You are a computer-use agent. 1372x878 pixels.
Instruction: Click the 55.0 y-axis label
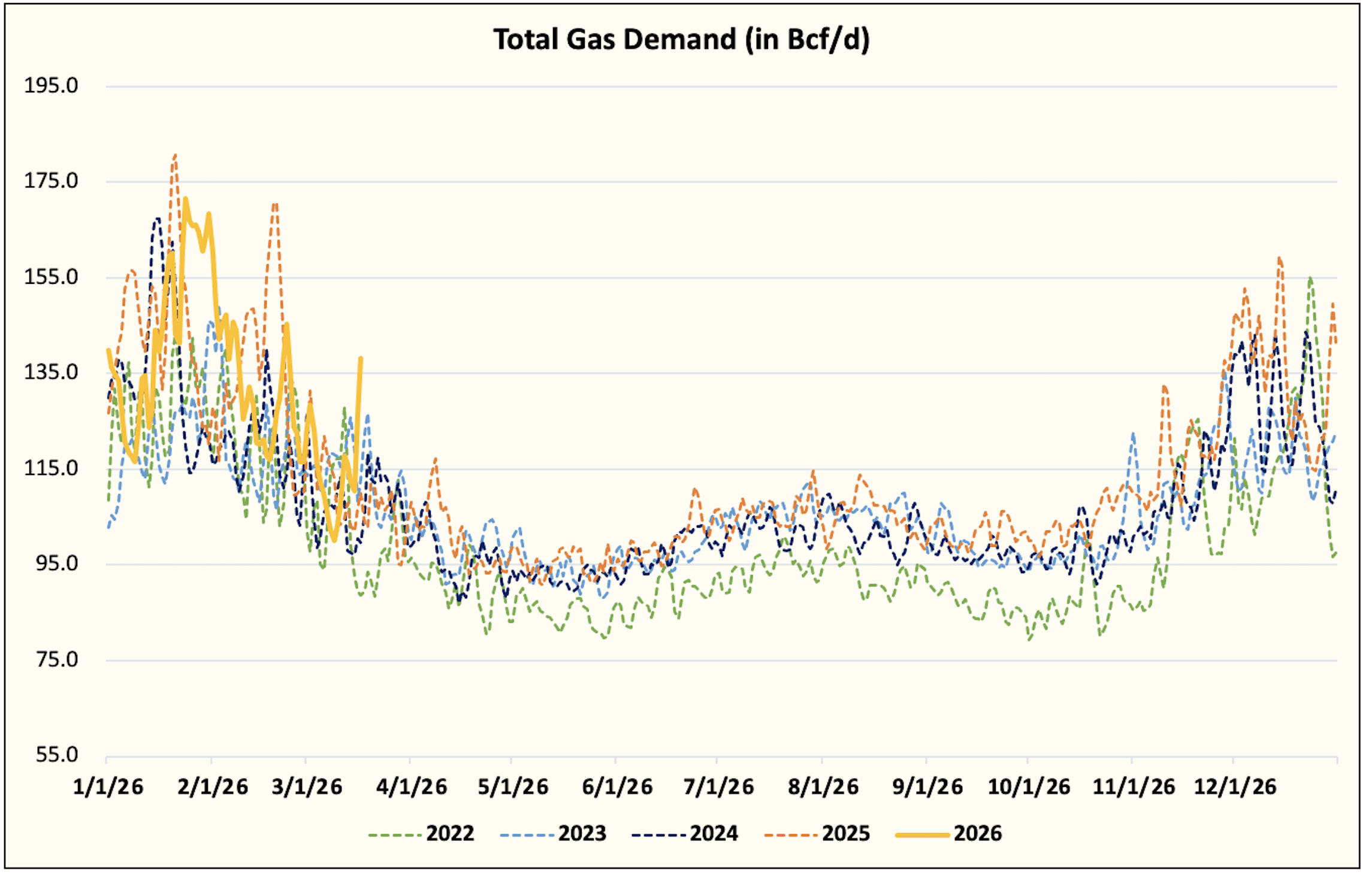tap(57, 755)
